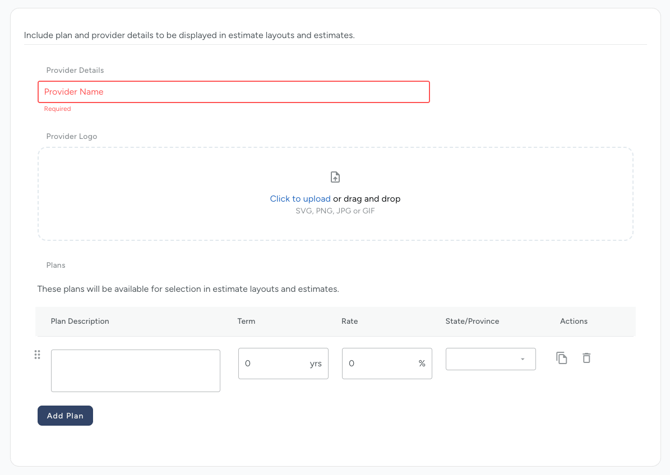Focus the Provider Name field
Image resolution: width=670 pixels, height=475 pixels.
(x=233, y=92)
